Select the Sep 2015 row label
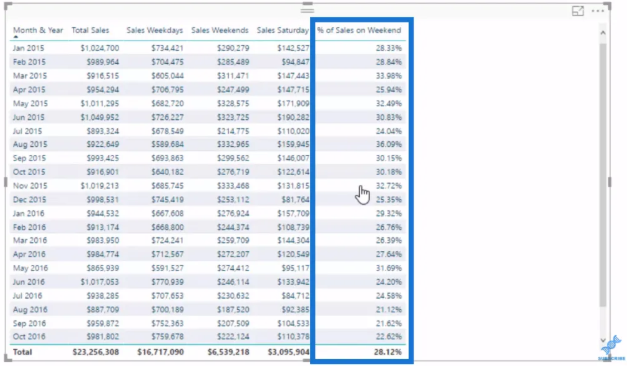 [x=29, y=158]
